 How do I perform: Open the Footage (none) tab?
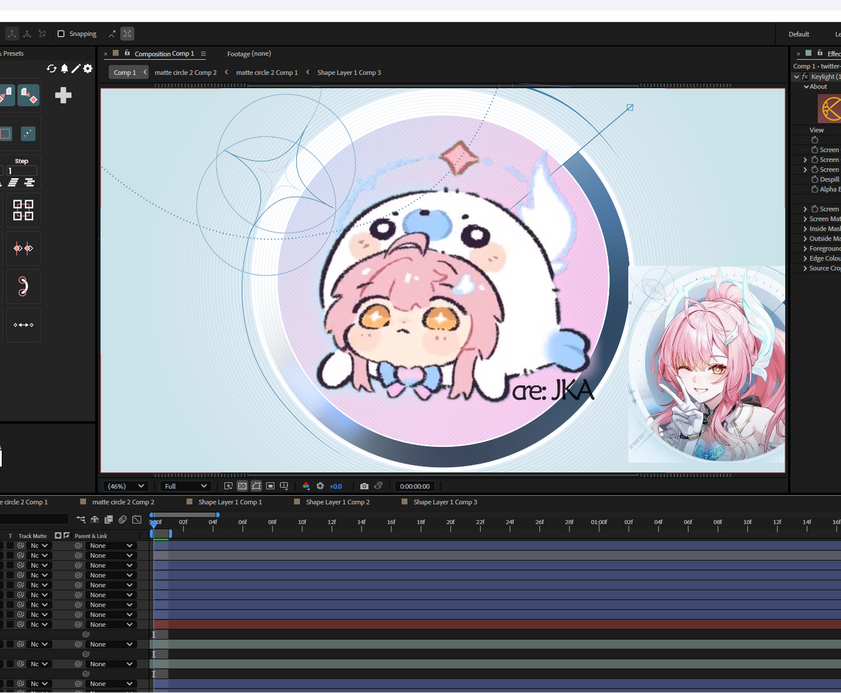[249, 54]
